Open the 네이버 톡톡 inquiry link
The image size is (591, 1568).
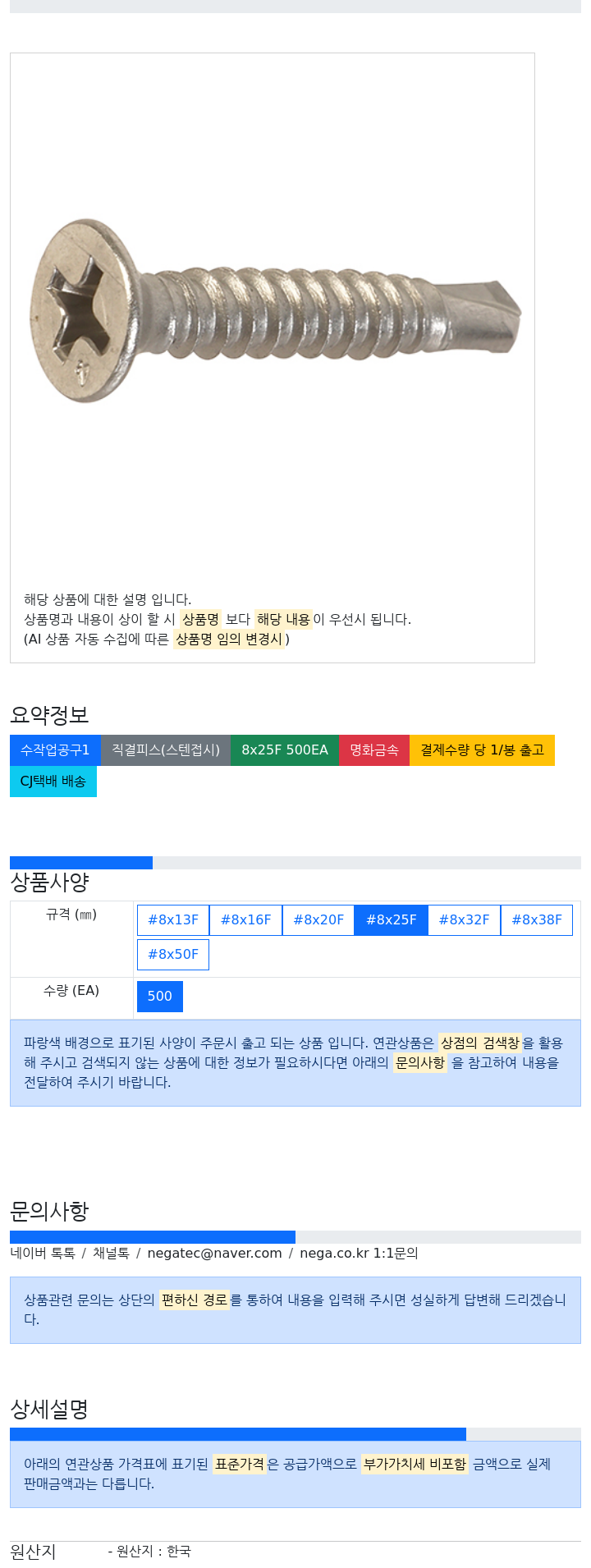(x=43, y=1254)
